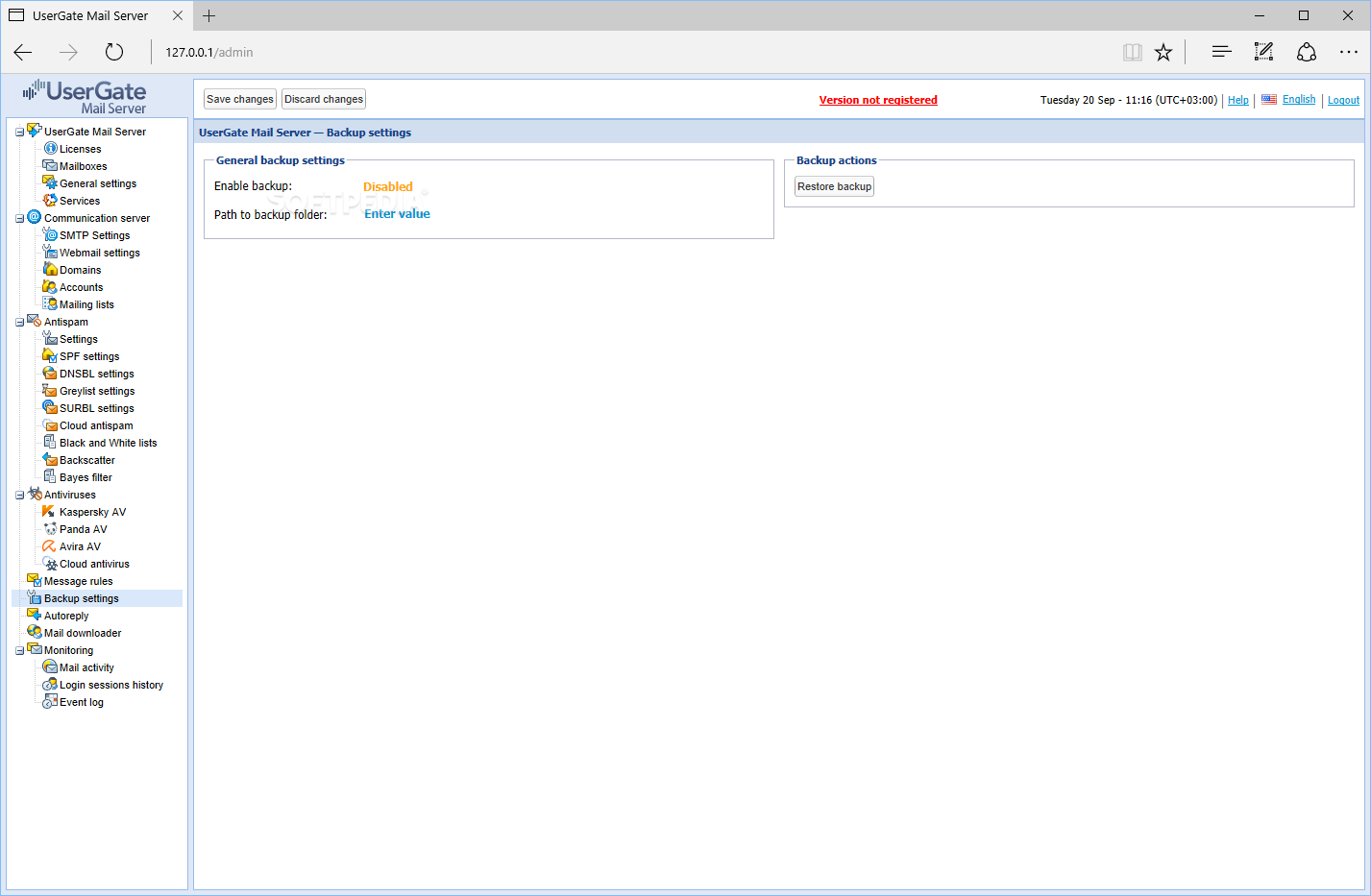
Task: Open the Help link
Action: click(1238, 100)
